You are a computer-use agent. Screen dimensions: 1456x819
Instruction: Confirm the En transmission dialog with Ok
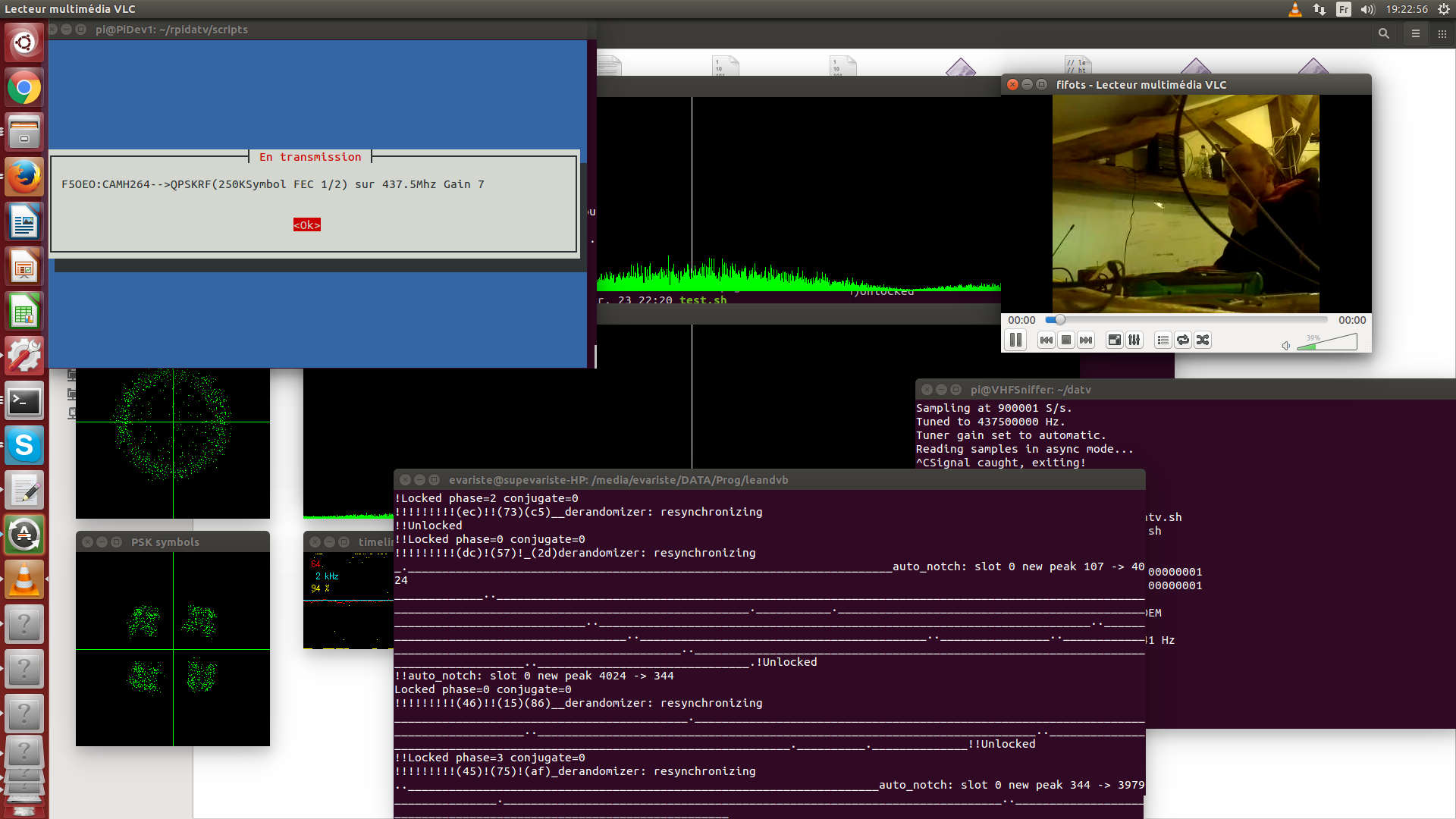[307, 225]
